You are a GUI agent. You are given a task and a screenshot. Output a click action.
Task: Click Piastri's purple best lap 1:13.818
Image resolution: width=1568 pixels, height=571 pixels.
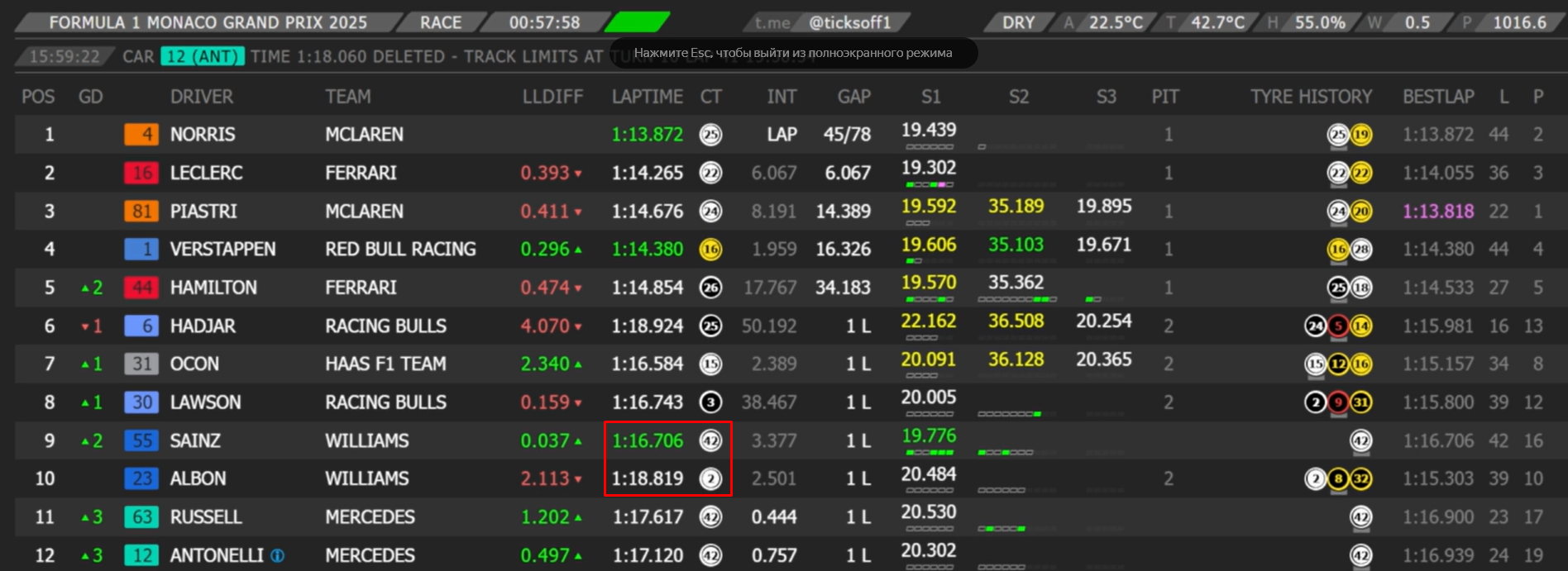[x=1438, y=212]
